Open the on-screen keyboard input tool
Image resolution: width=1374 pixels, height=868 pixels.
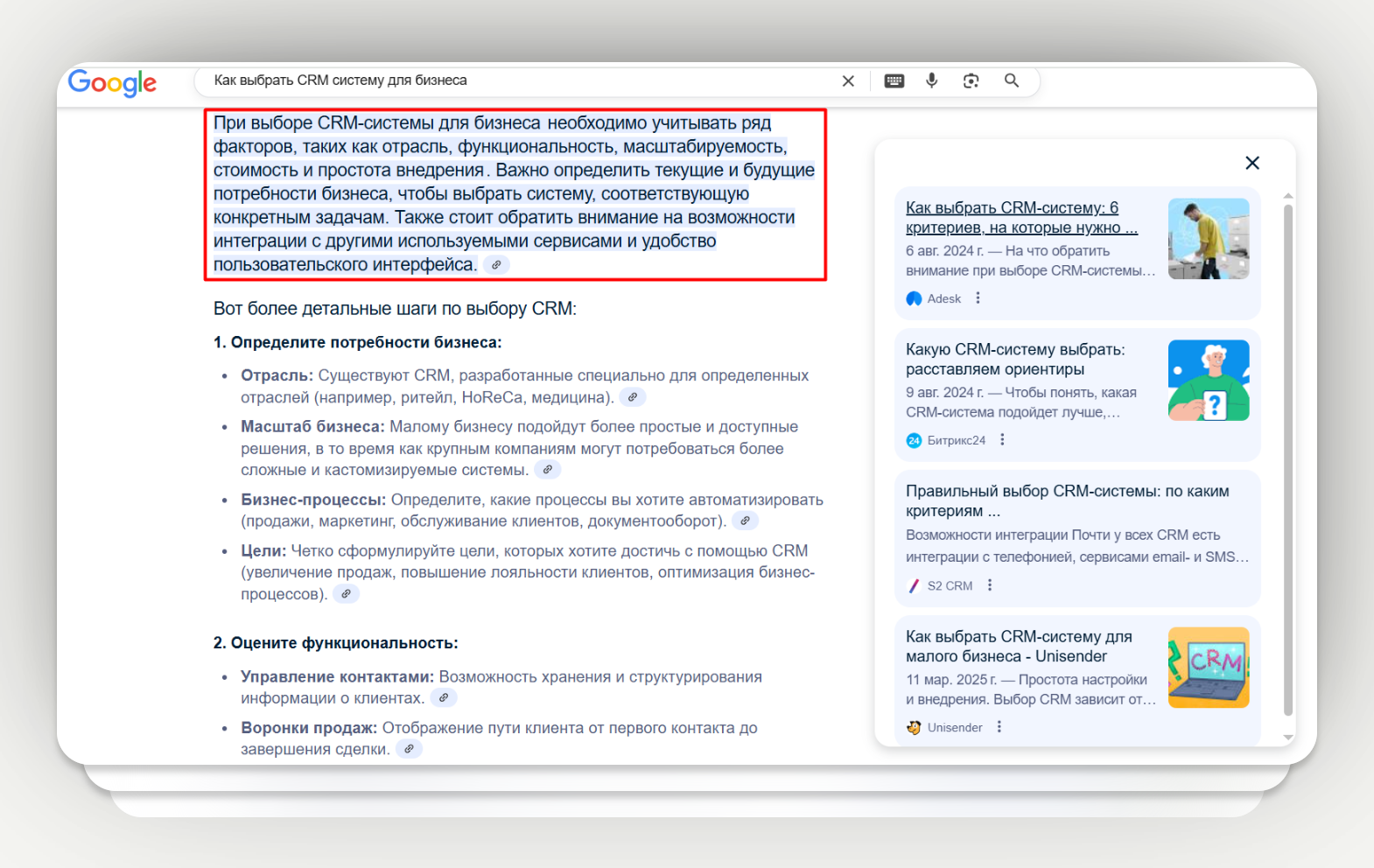[x=894, y=81]
